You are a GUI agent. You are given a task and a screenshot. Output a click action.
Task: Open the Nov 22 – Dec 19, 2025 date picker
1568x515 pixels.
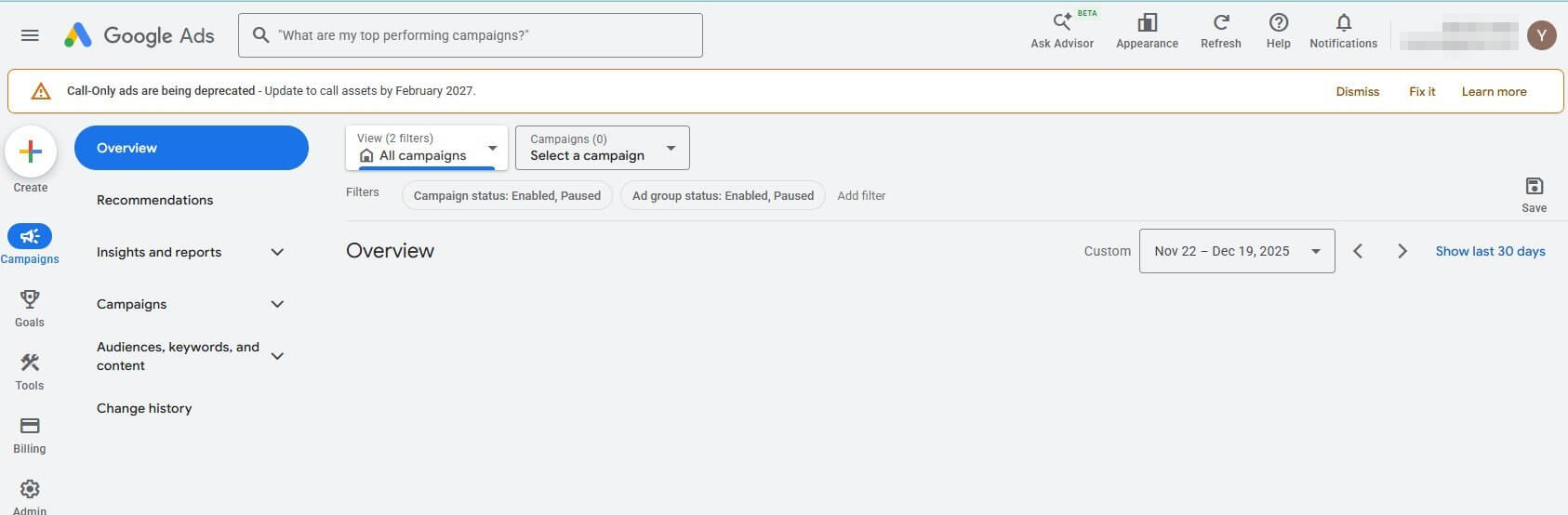tap(1237, 251)
